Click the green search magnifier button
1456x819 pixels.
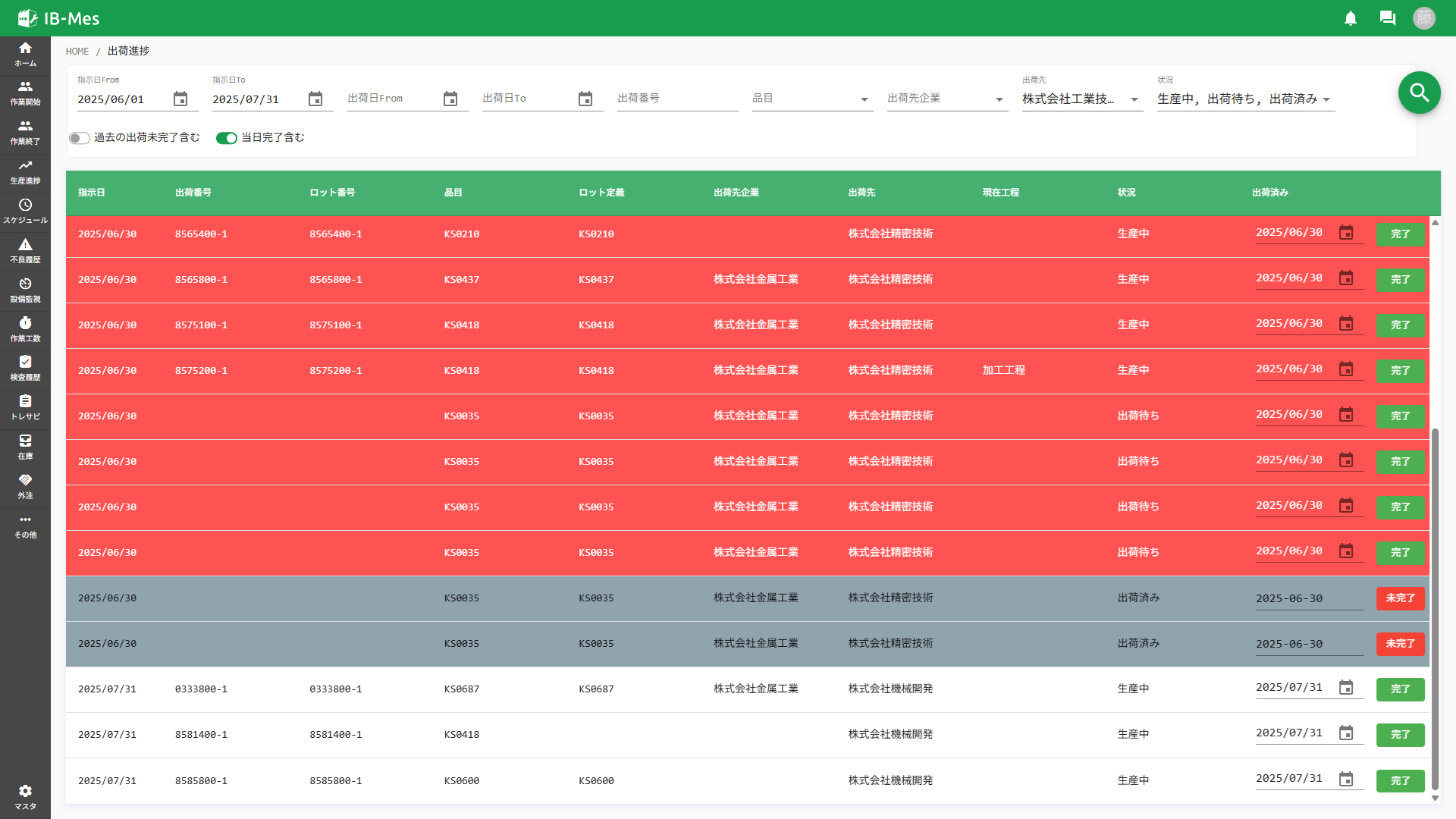click(1419, 93)
